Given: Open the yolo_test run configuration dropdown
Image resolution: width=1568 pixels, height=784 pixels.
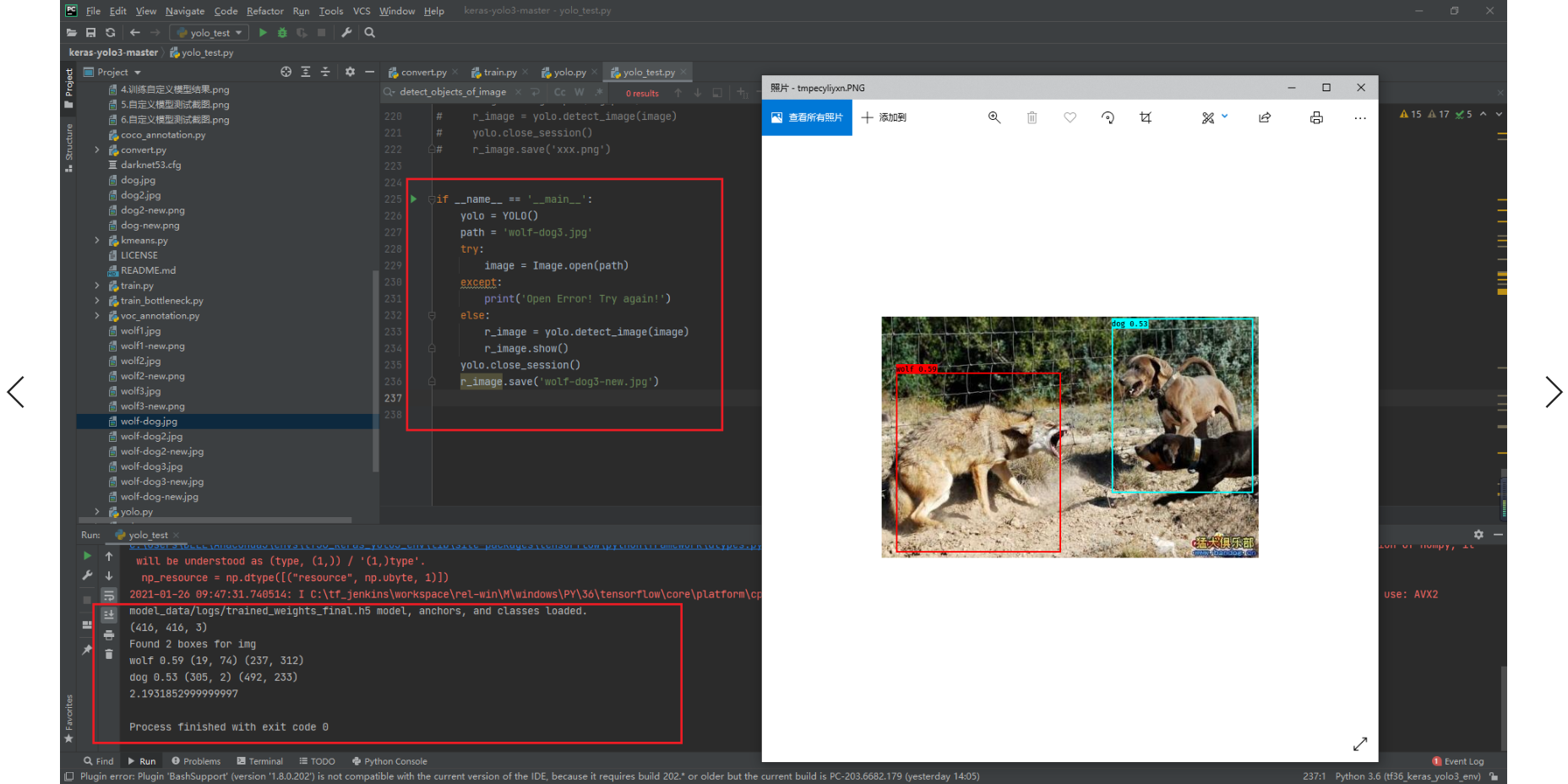Looking at the screenshot, I should pyautogui.click(x=209, y=33).
